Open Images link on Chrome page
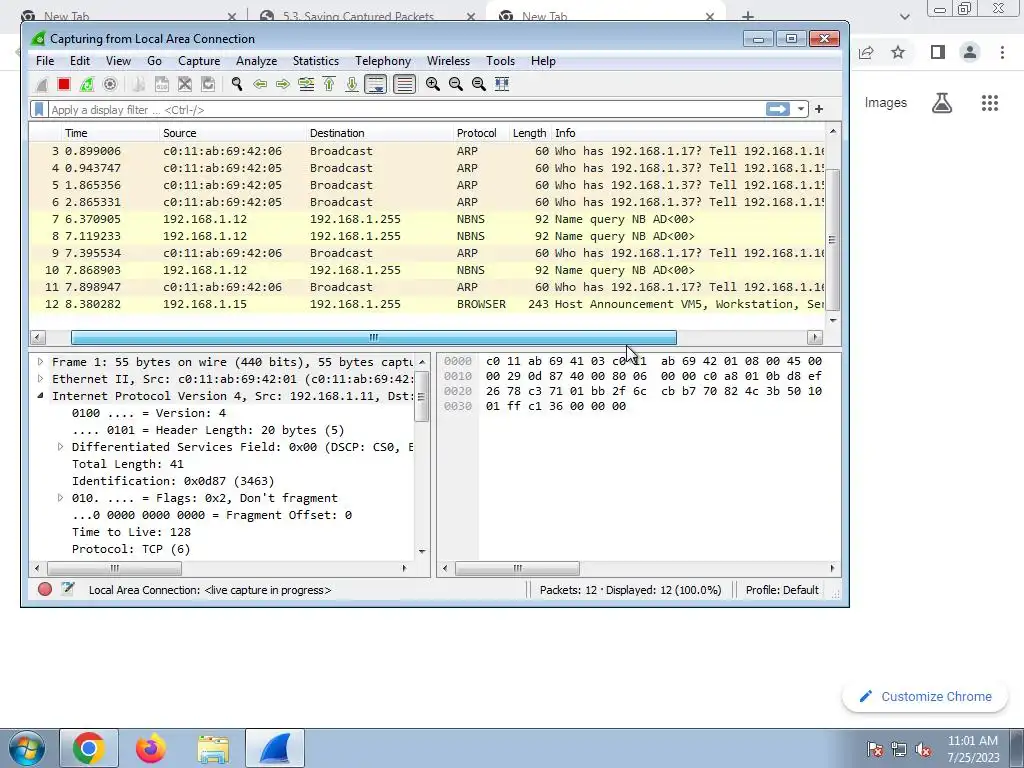The width and height of the screenshot is (1024, 768). point(886,103)
